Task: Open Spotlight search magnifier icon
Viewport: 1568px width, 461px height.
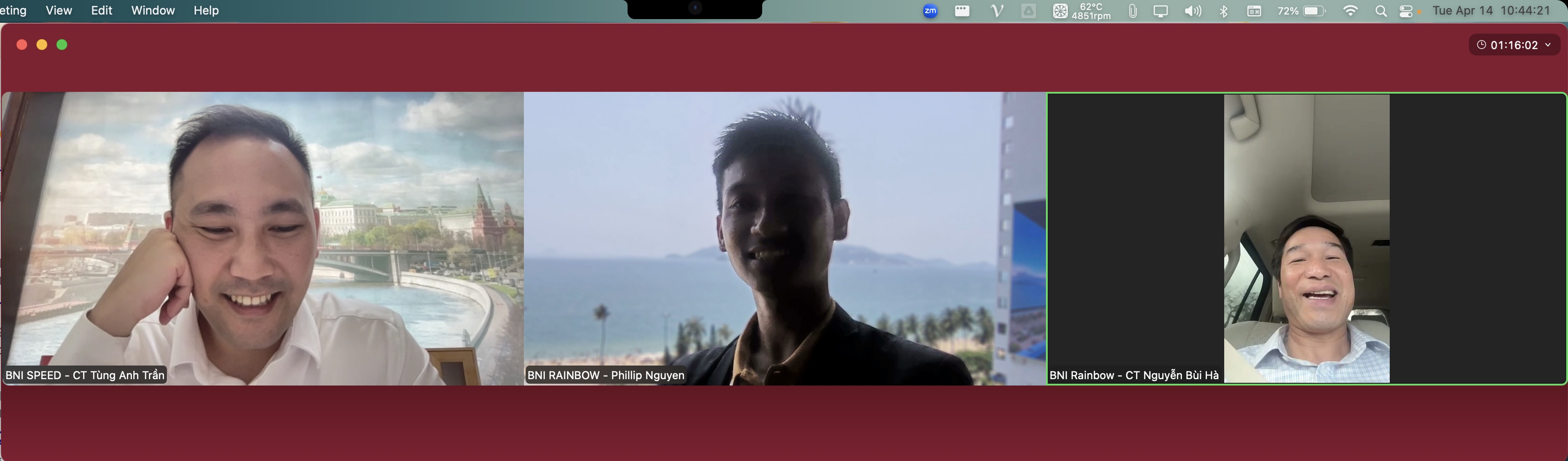Action: click(1381, 11)
